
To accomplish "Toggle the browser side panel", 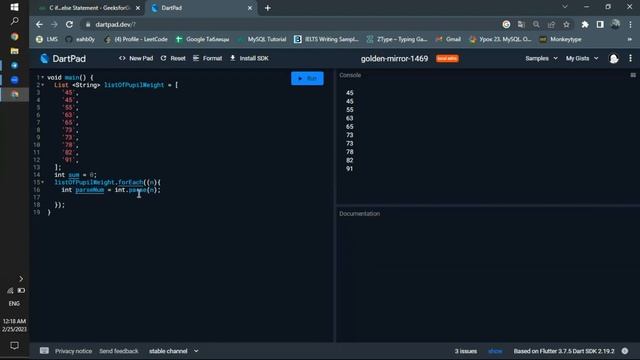I will (600, 24).
